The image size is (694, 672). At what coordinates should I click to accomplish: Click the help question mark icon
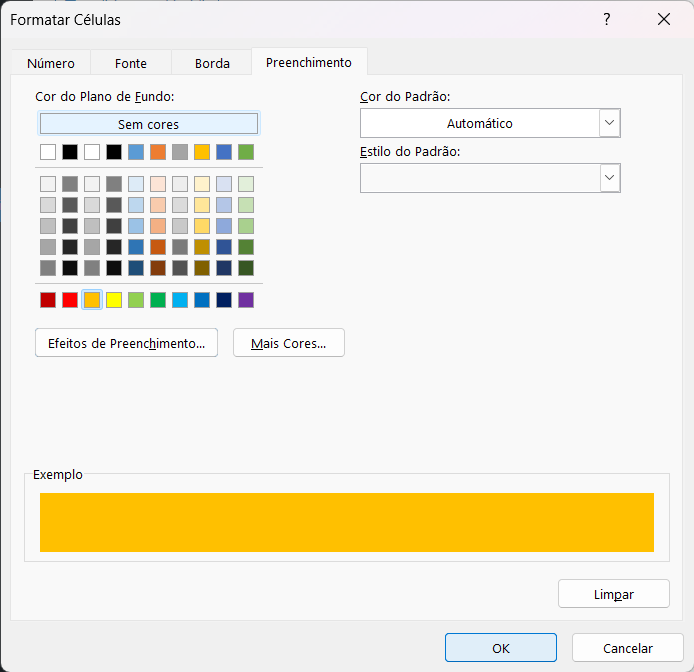pos(607,19)
